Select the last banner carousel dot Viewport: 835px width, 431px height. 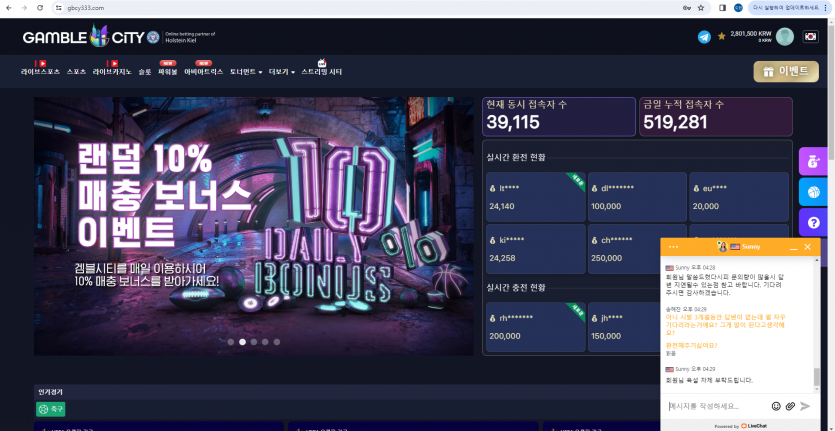277,342
